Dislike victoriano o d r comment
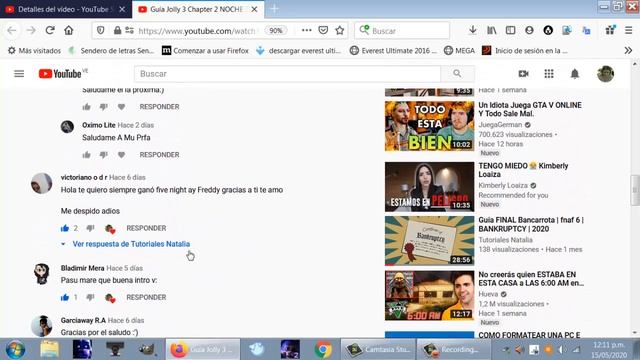Viewport: 640px width, 360px height. click(x=90, y=228)
